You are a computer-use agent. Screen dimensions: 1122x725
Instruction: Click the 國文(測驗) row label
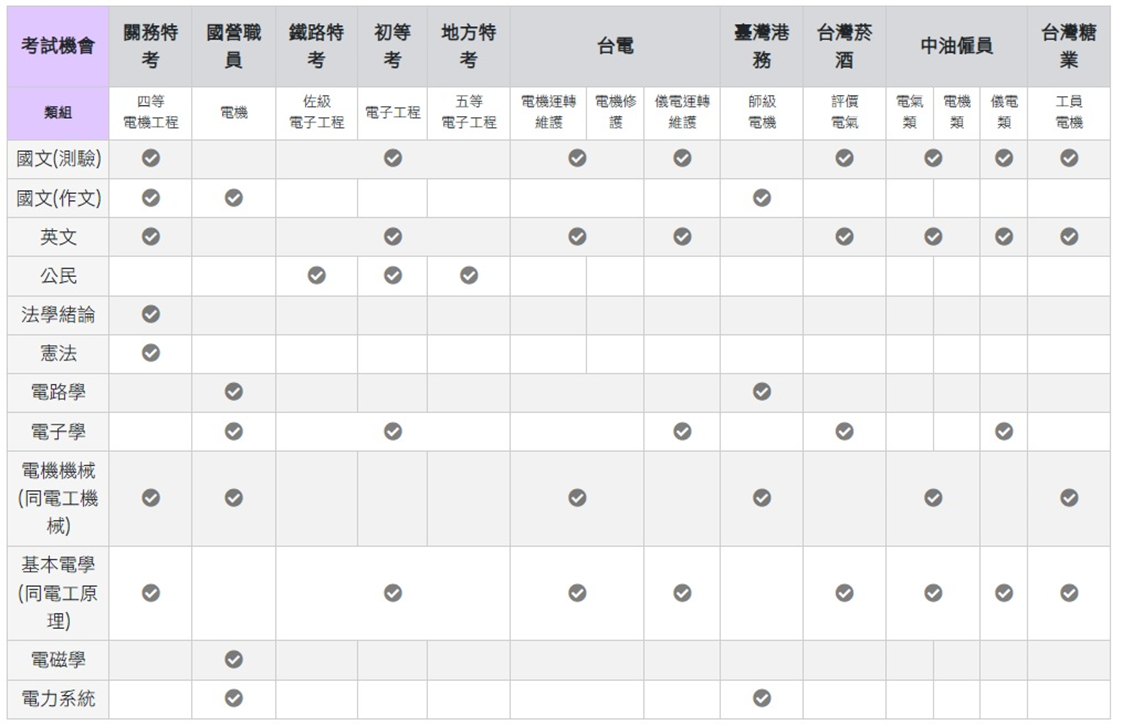[x=58, y=159]
